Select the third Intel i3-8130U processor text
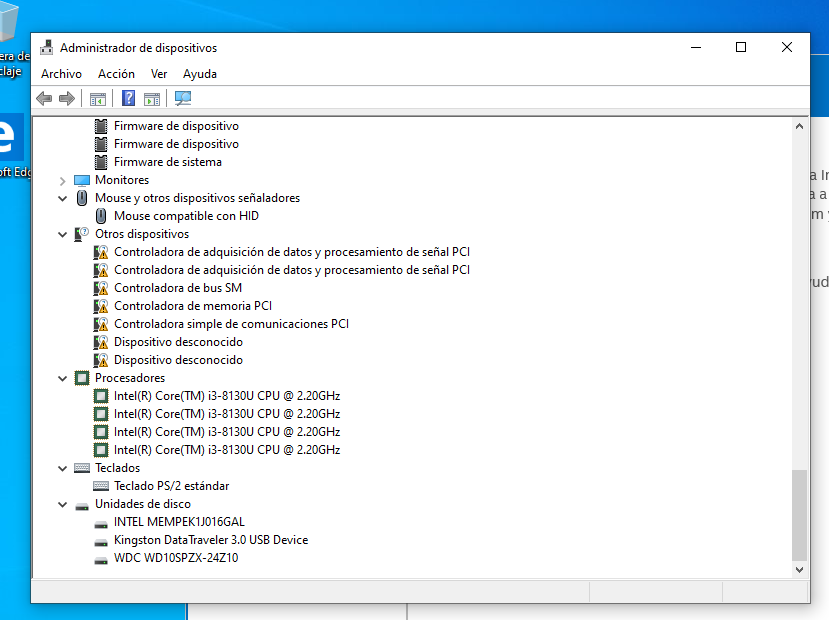The height and width of the screenshot is (620, 829). point(227,432)
